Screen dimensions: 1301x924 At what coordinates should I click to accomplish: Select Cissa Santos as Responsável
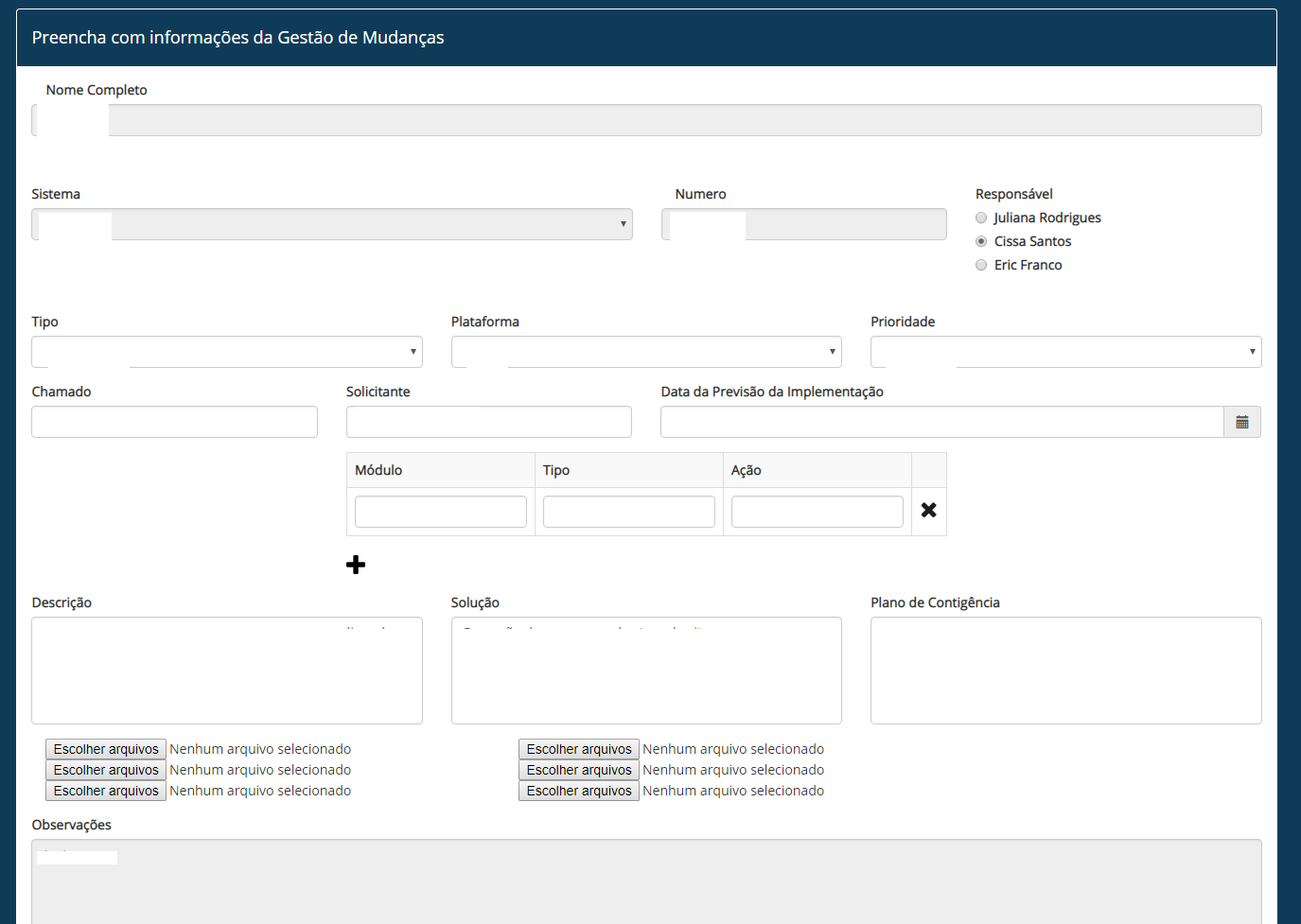[x=981, y=241]
